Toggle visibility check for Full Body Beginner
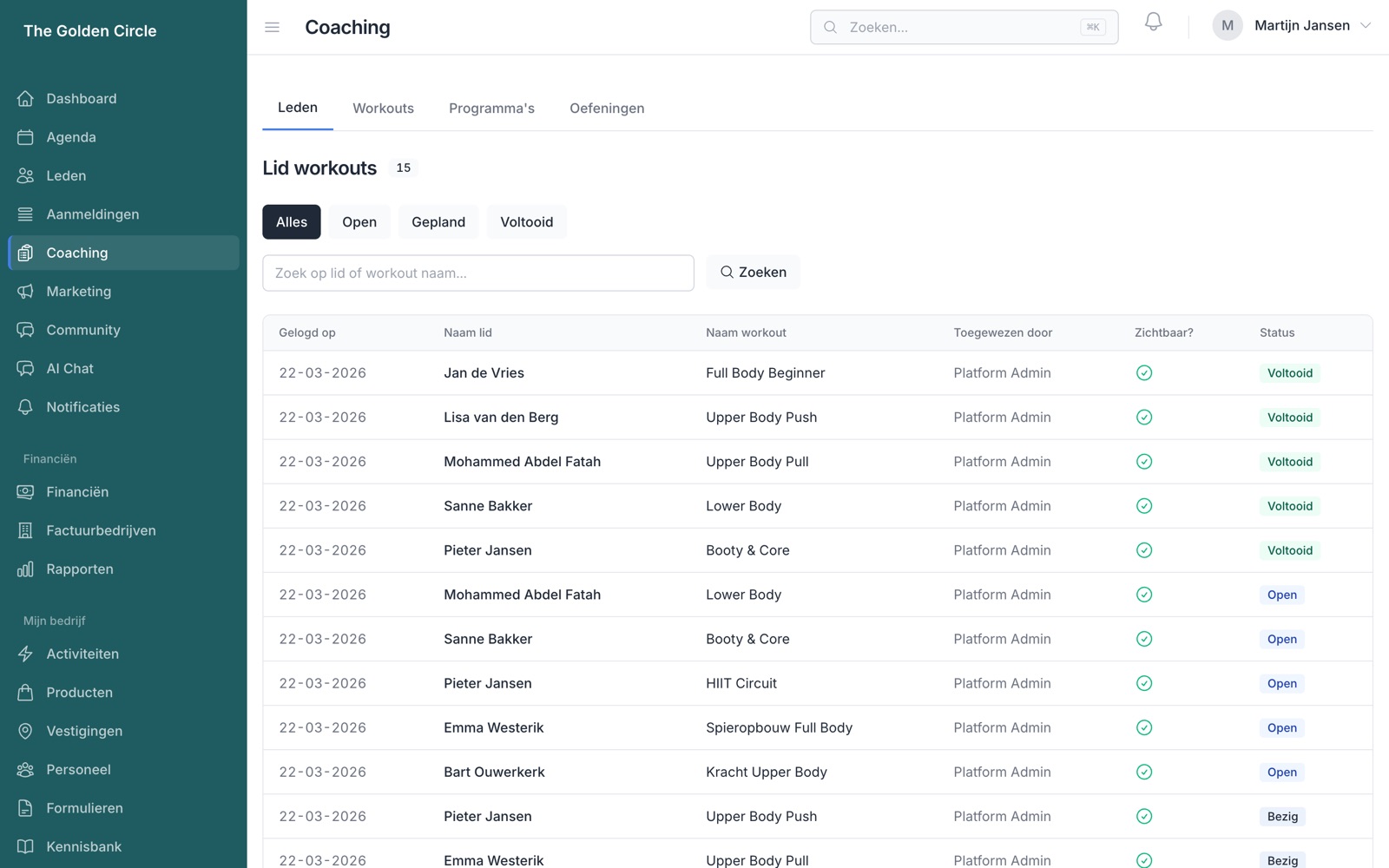The height and width of the screenshot is (868, 1389). coord(1144,373)
